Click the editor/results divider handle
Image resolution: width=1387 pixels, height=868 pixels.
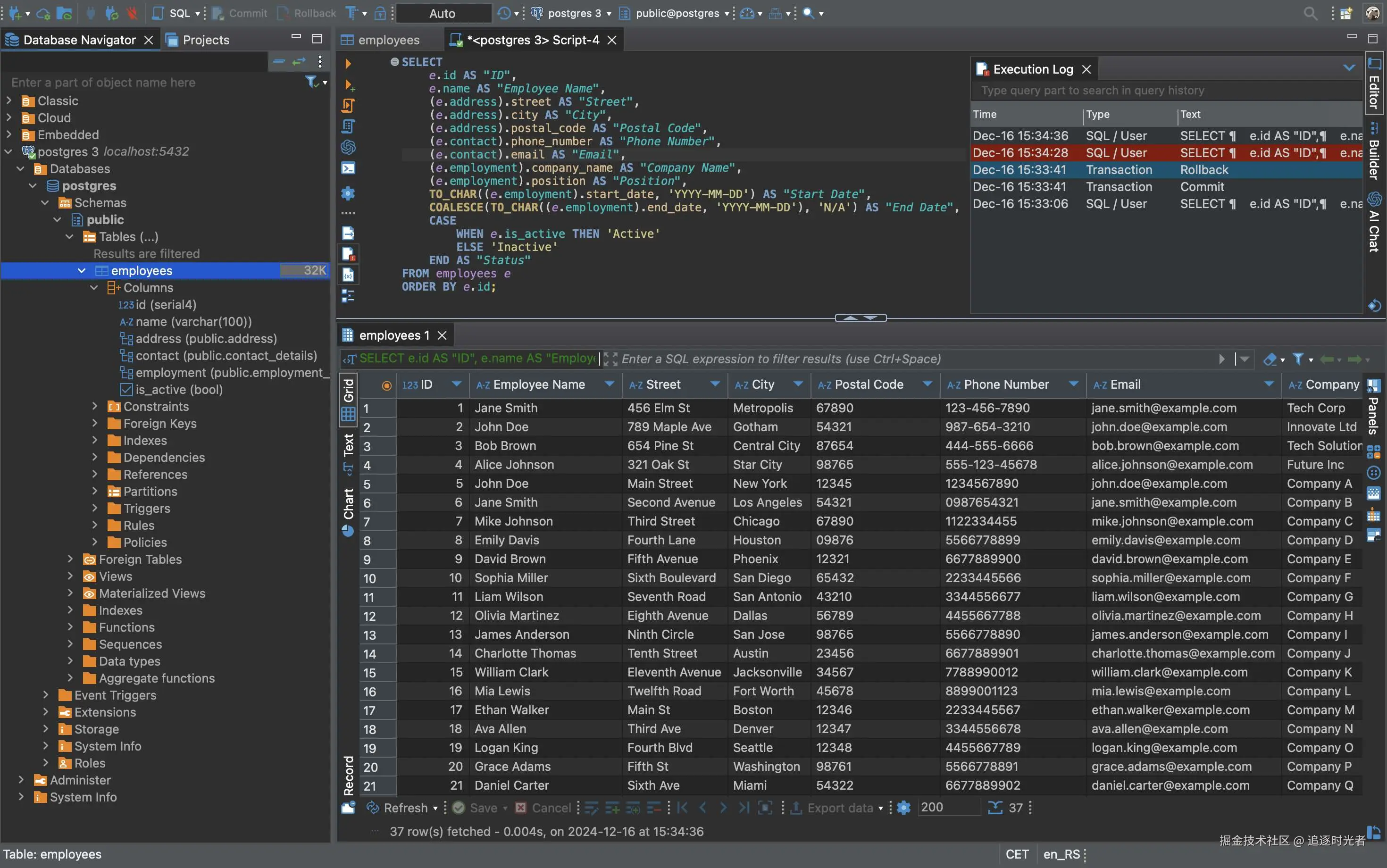861,317
